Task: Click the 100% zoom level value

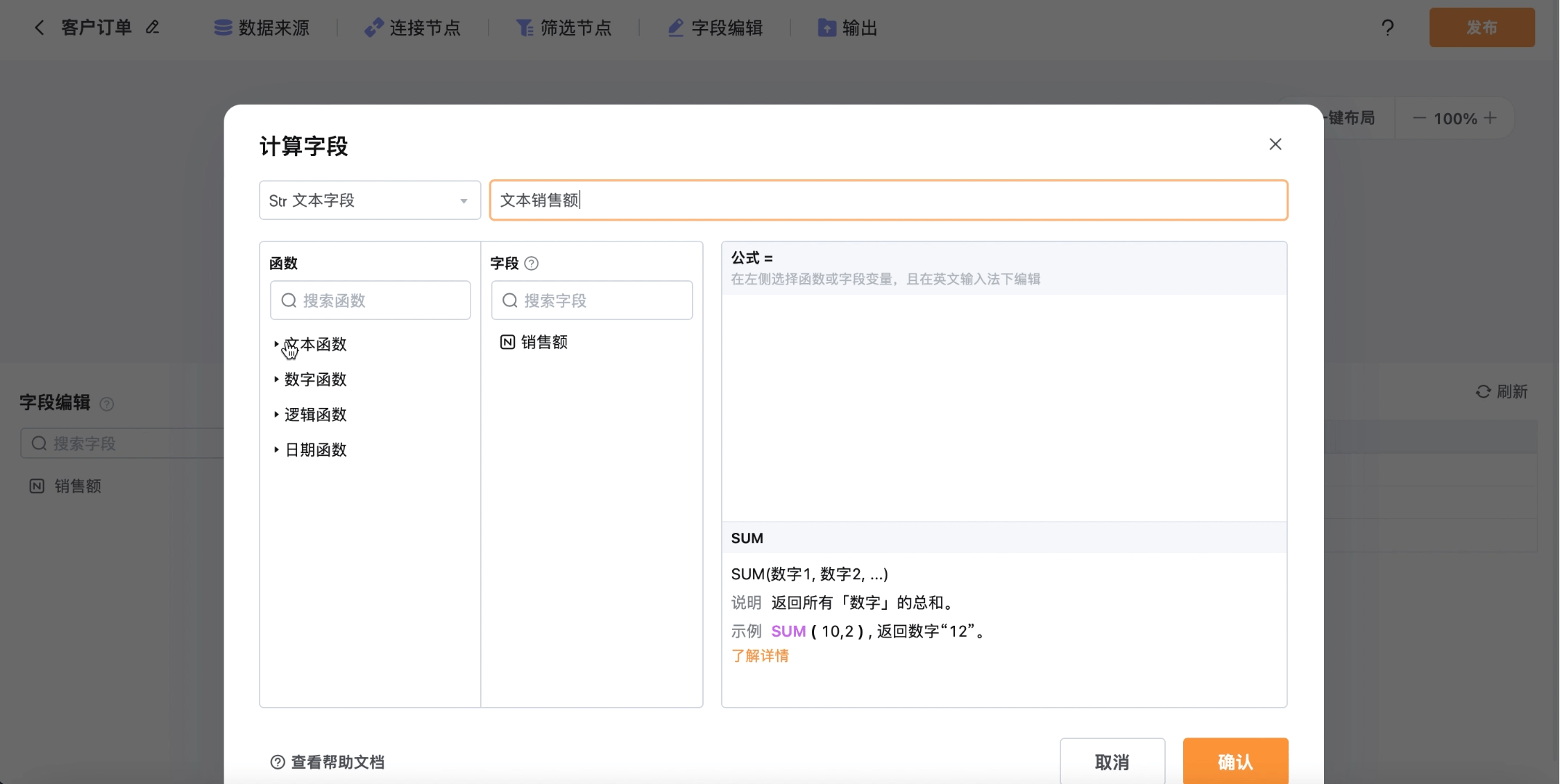Action: point(1455,118)
